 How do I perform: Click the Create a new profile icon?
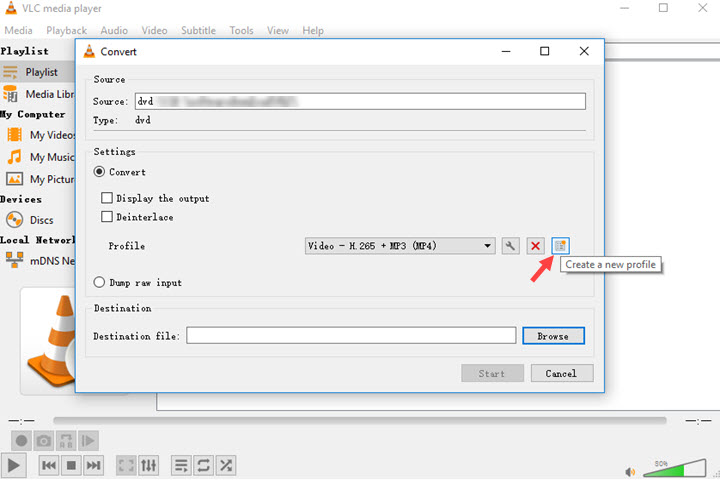tap(560, 246)
